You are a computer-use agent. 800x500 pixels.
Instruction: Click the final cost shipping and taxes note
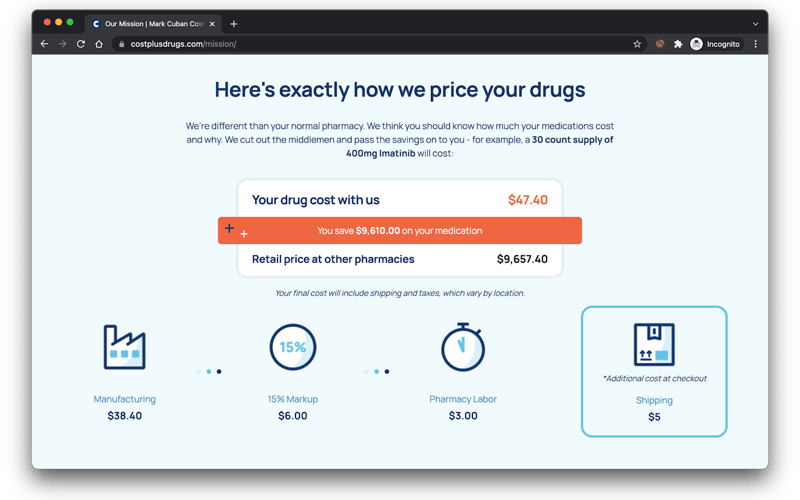[399, 293]
